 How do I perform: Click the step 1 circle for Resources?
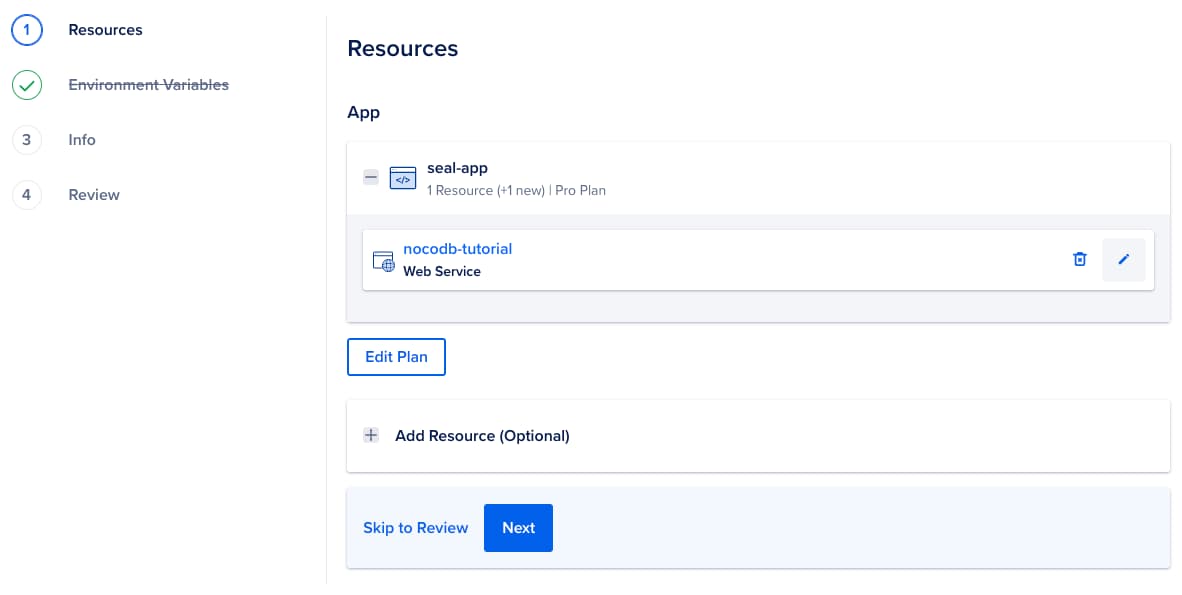pyautogui.click(x=27, y=30)
